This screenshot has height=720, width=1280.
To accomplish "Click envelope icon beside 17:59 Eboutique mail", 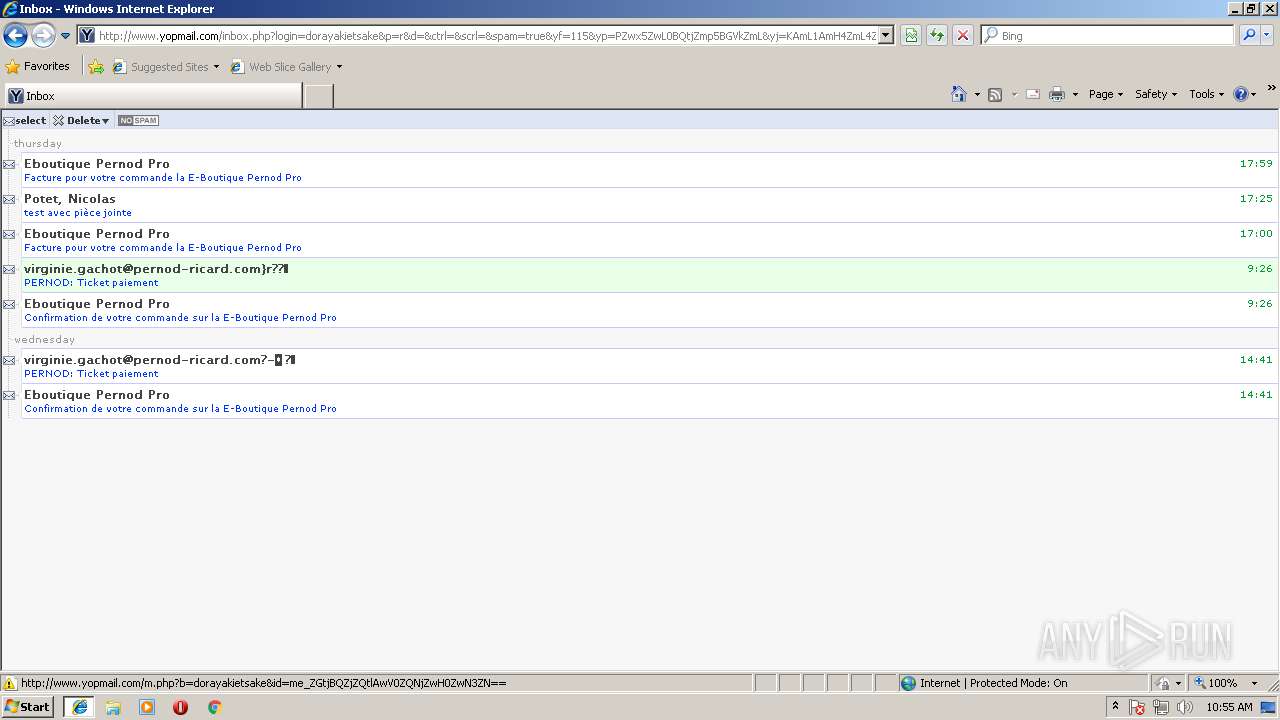I will coord(9,164).
